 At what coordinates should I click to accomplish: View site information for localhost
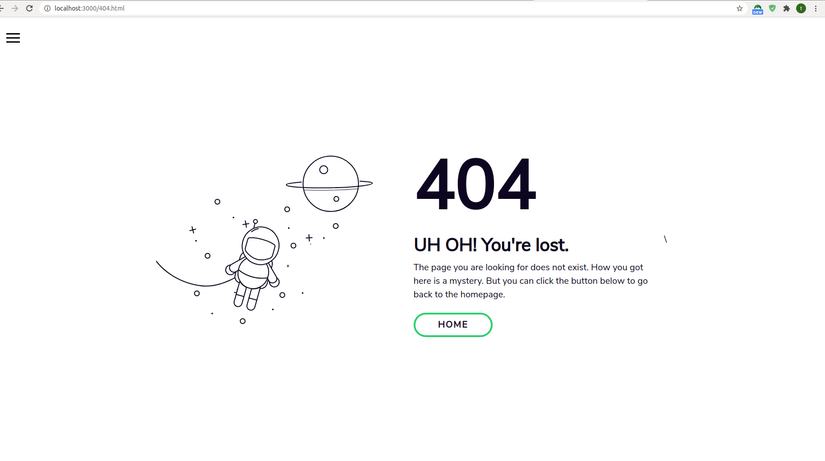[47, 8]
